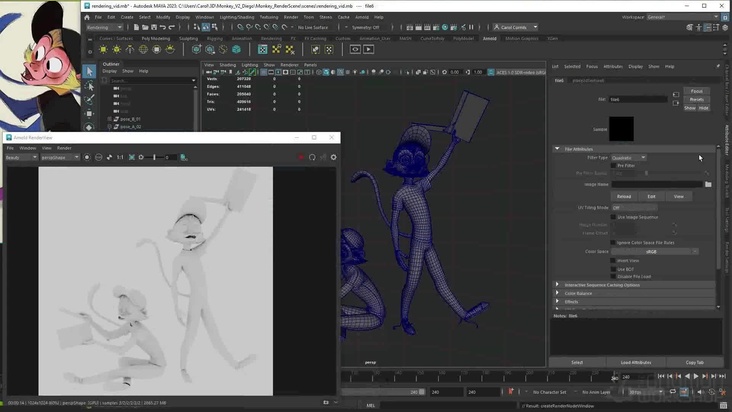Create an Arnold Area Light from shelf
732x412 pixels.
[x=103, y=49]
